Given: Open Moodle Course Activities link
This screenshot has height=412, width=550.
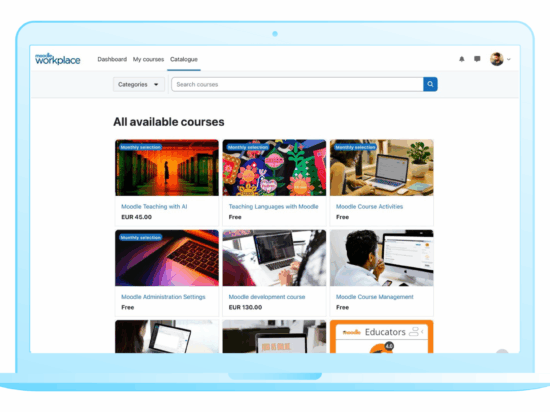Looking at the screenshot, I should [369, 207].
